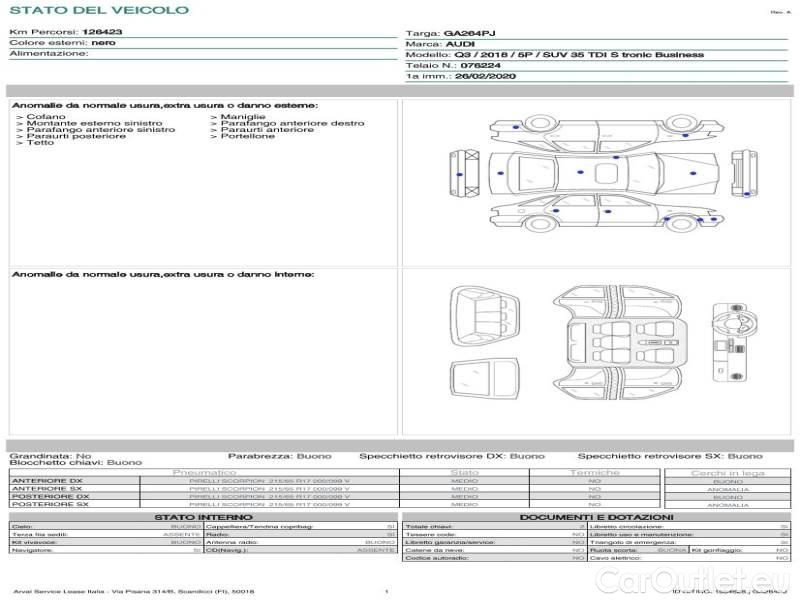800x600 pixels.
Task: Select the rear-view exterior car diagram
Action: (464, 173)
